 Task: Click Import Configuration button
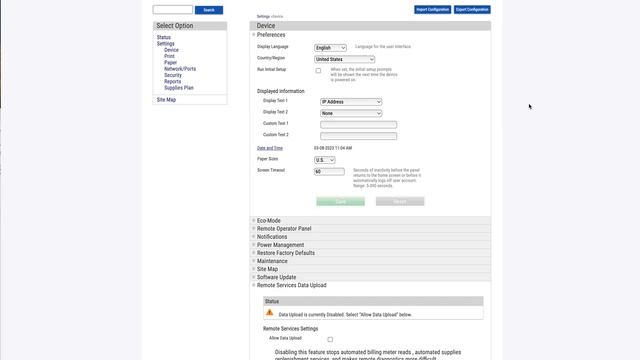(x=432, y=9)
